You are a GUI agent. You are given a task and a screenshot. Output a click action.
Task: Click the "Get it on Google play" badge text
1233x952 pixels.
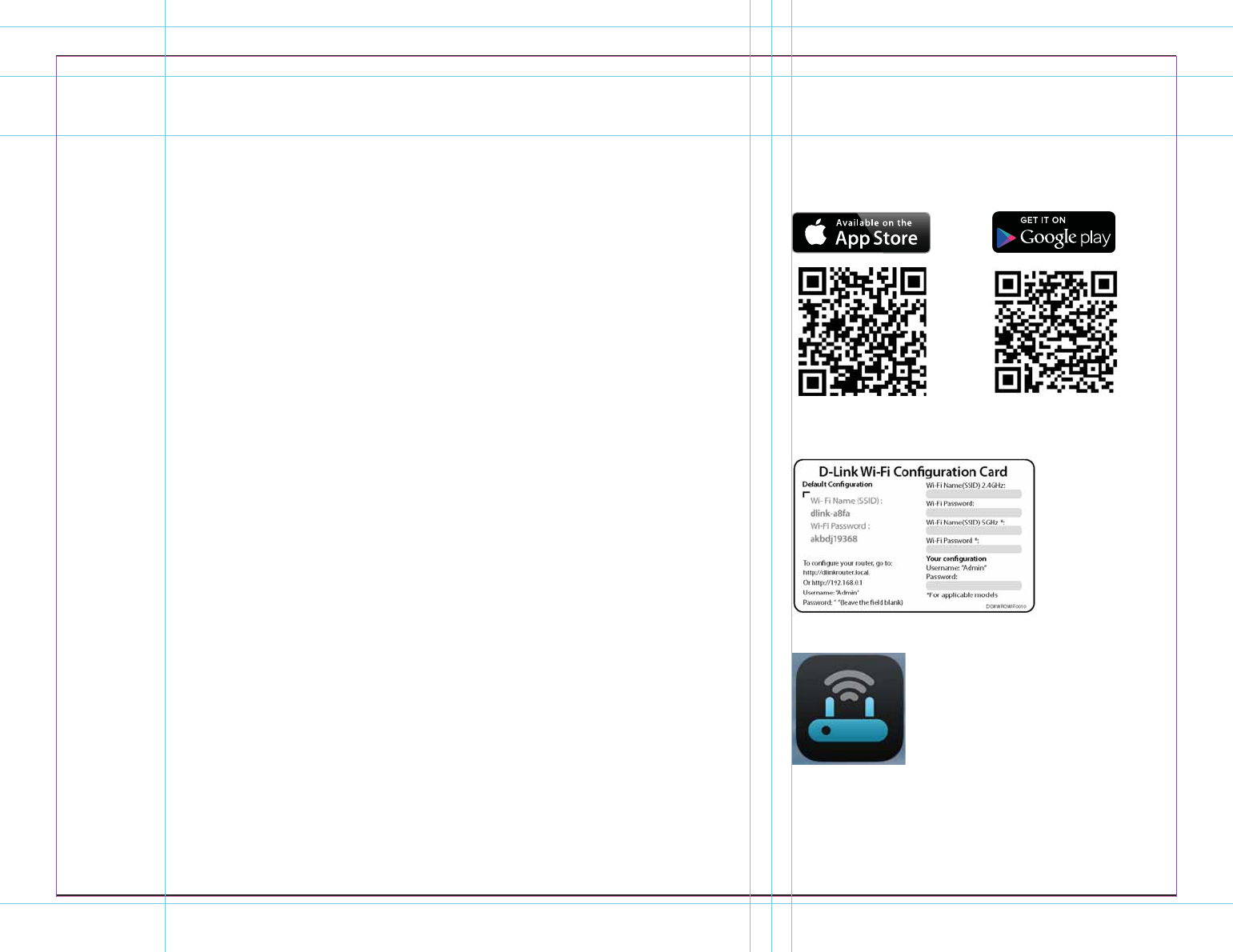(x=1065, y=232)
